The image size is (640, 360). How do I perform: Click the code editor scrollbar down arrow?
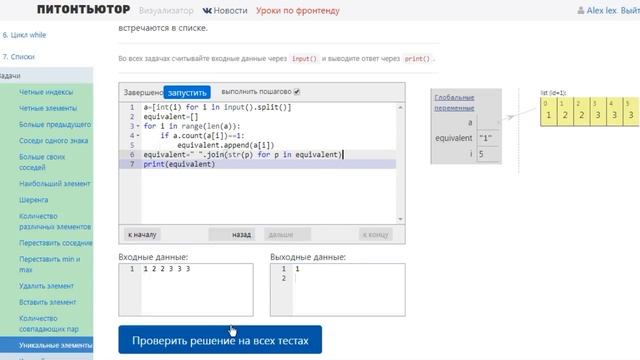click(400, 219)
